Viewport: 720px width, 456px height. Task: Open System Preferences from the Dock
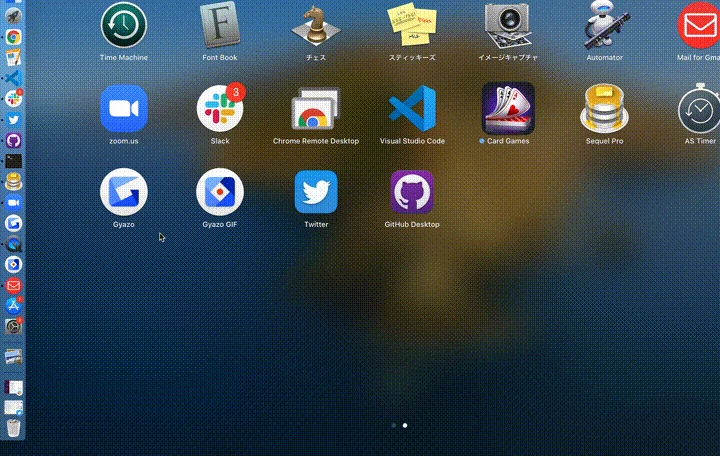(x=13, y=327)
